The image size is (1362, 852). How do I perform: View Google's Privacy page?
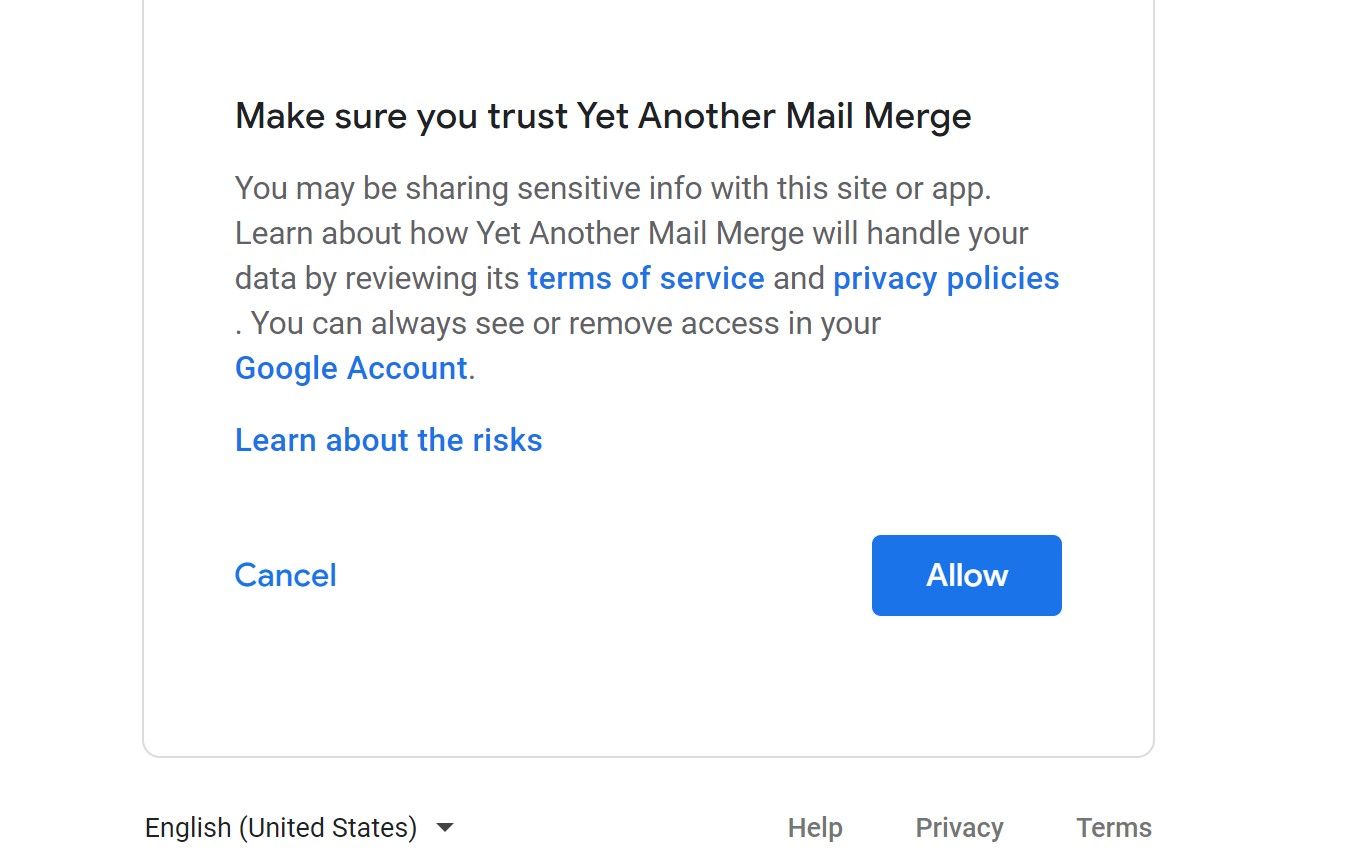[959, 827]
